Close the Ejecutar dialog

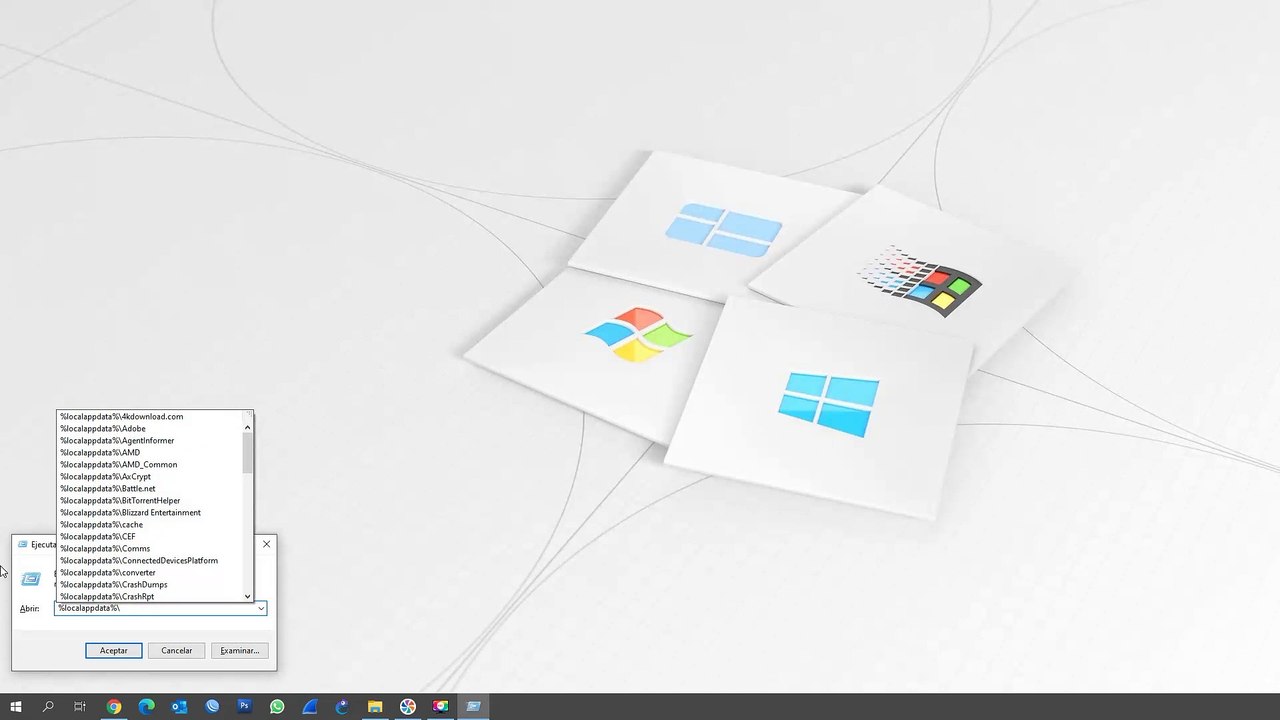click(266, 544)
